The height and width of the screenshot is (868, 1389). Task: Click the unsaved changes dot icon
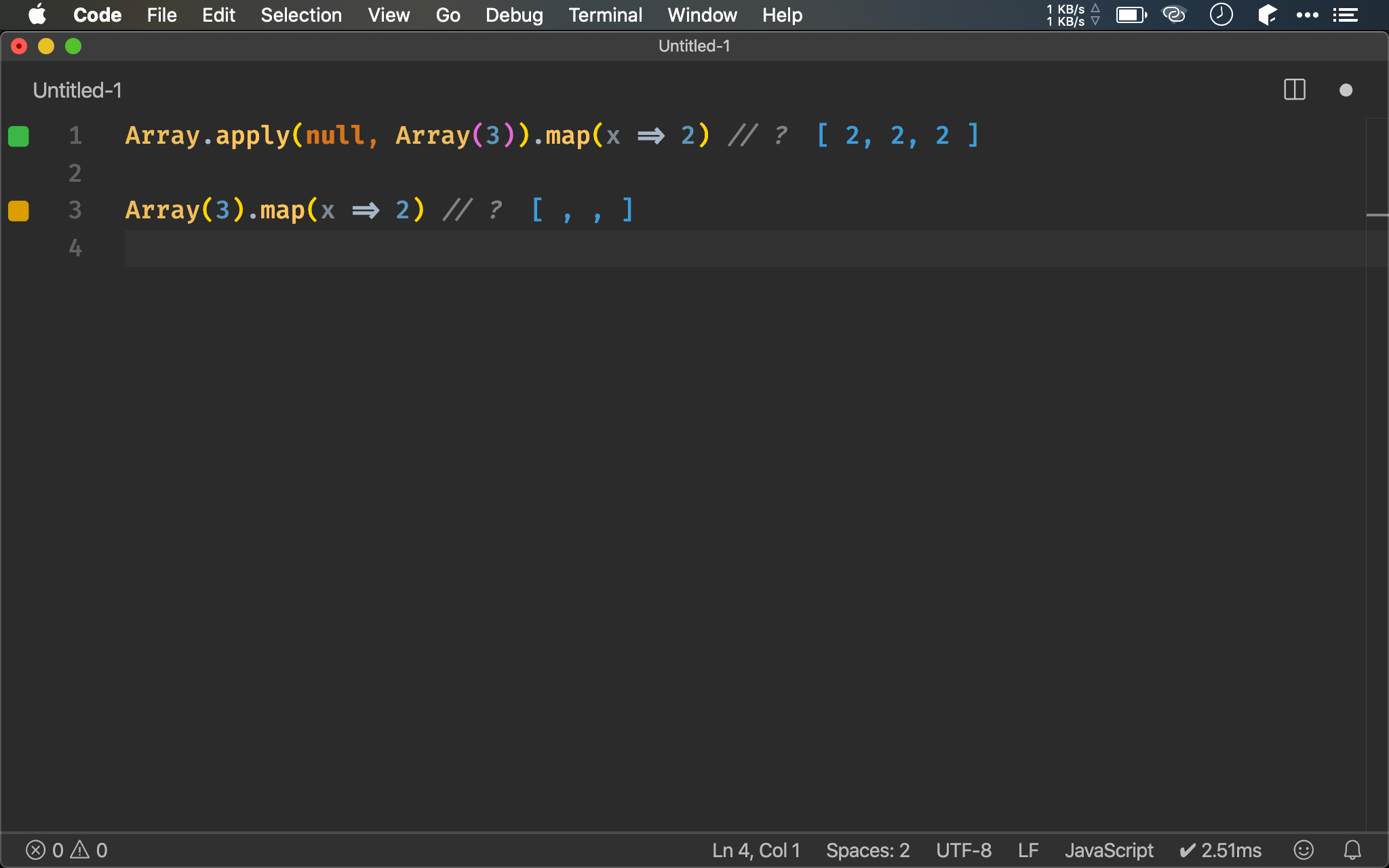click(1346, 90)
